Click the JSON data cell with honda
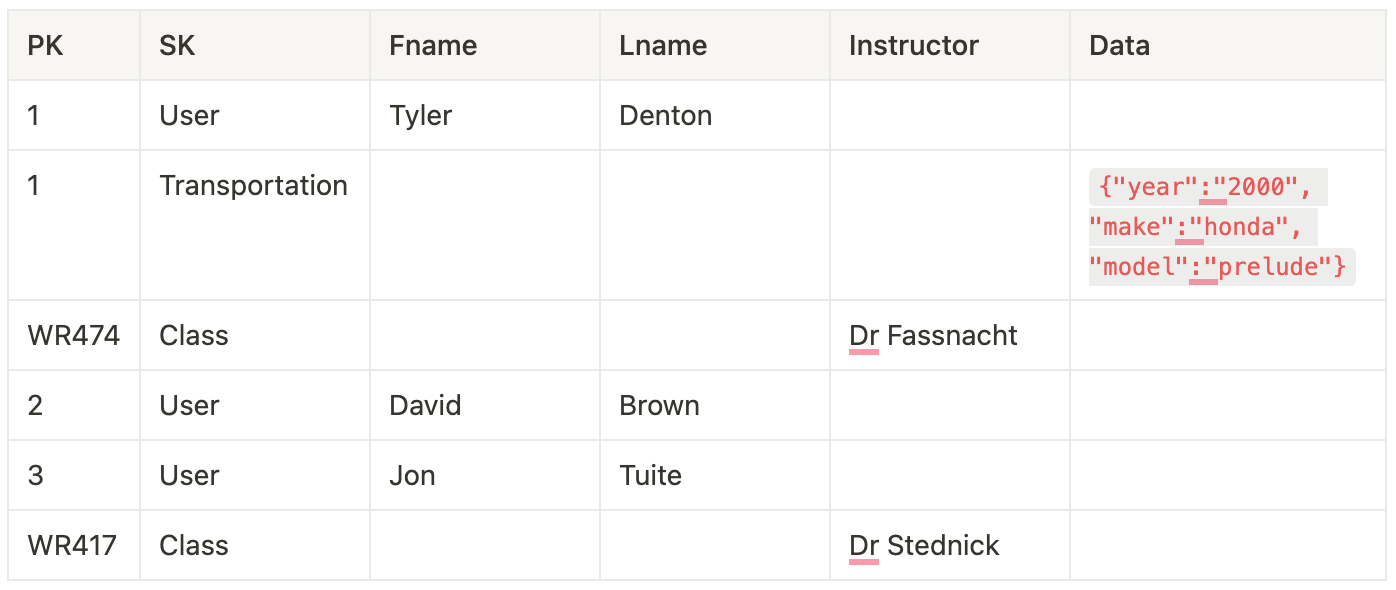The width and height of the screenshot is (1396, 590). pyautogui.click(x=1220, y=227)
